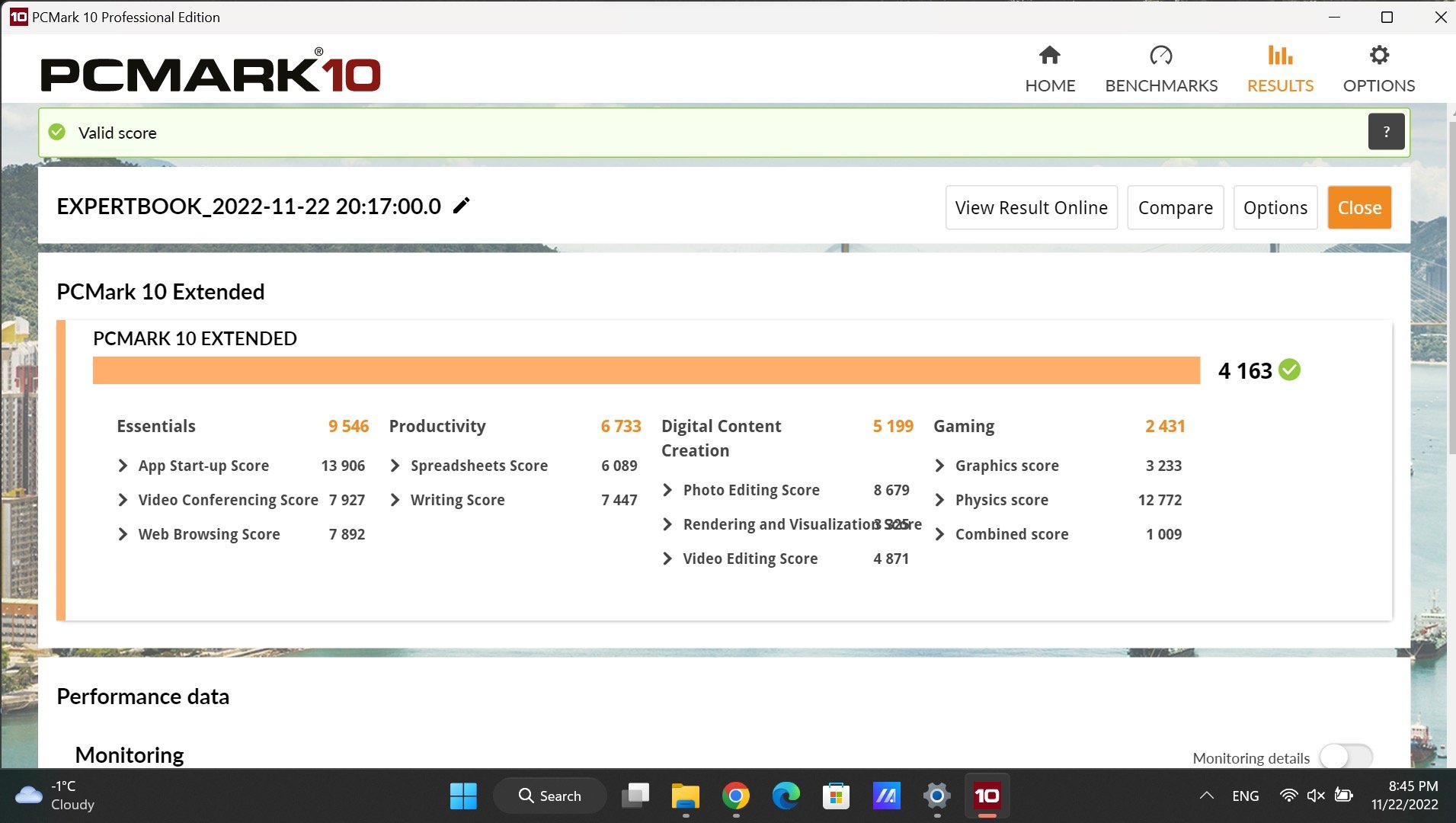This screenshot has width=1456, height=823.
Task: Open Settings gear in the taskbar
Action: 936,796
